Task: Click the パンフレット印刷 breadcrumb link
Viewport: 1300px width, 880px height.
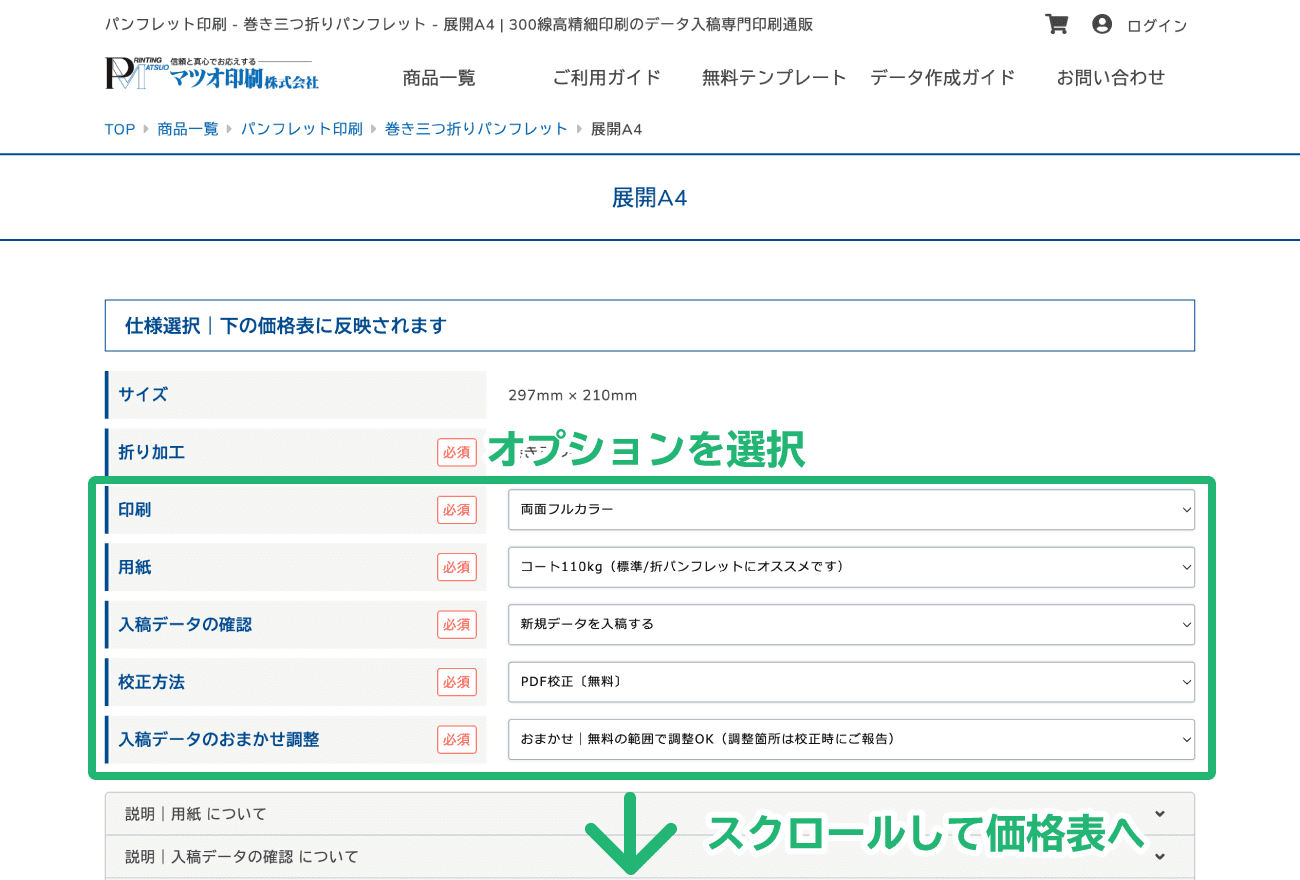Action: pos(303,128)
